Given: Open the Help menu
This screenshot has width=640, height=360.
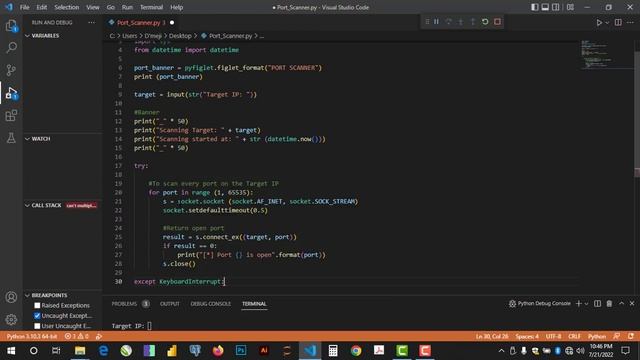Looking at the screenshot, I should coord(176,7).
